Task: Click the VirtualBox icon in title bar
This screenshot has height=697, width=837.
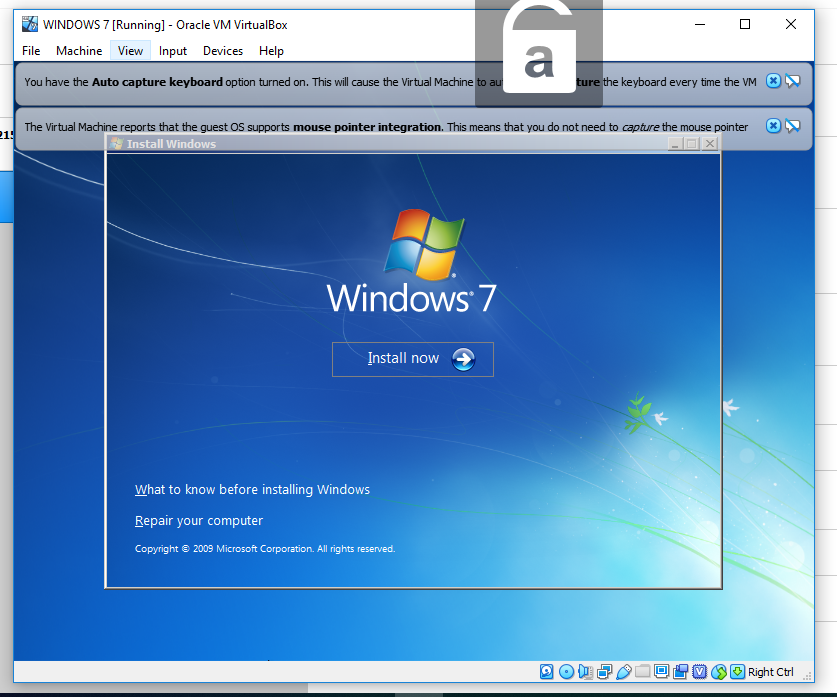Action: pyautogui.click(x=30, y=24)
